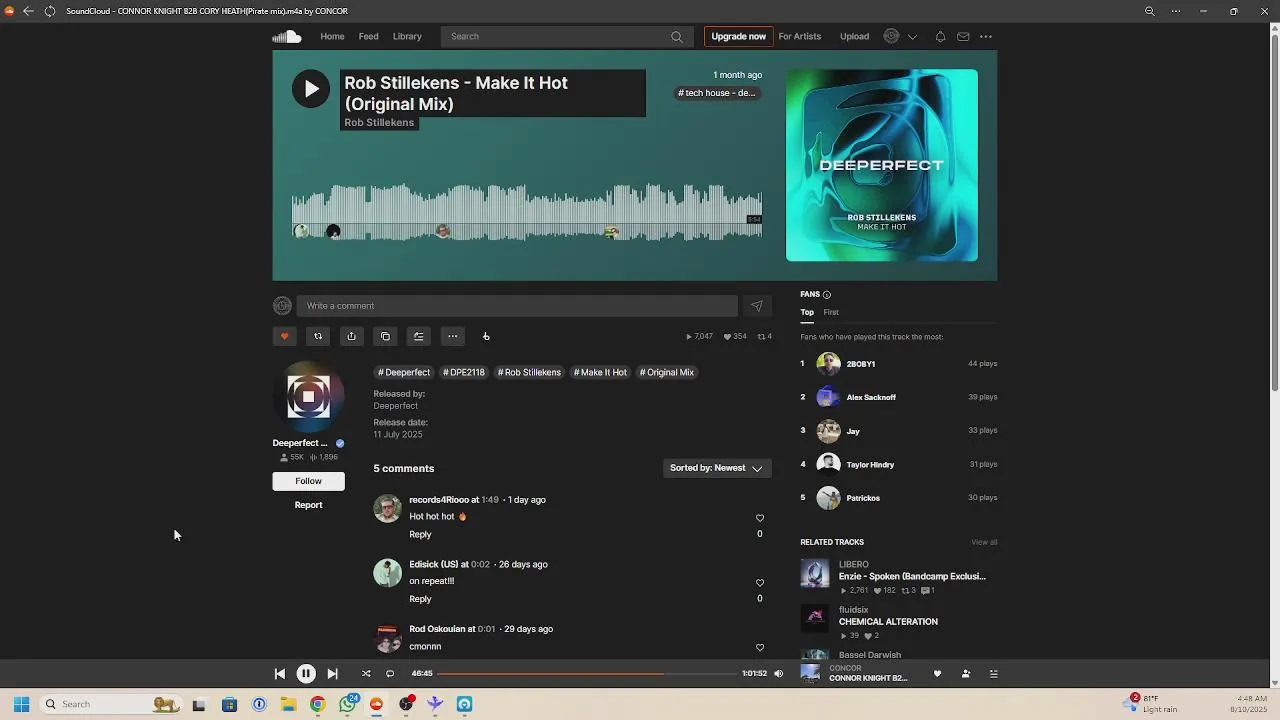Click Upgrade now button
This screenshot has height=720, width=1280.
(x=738, y=37)
